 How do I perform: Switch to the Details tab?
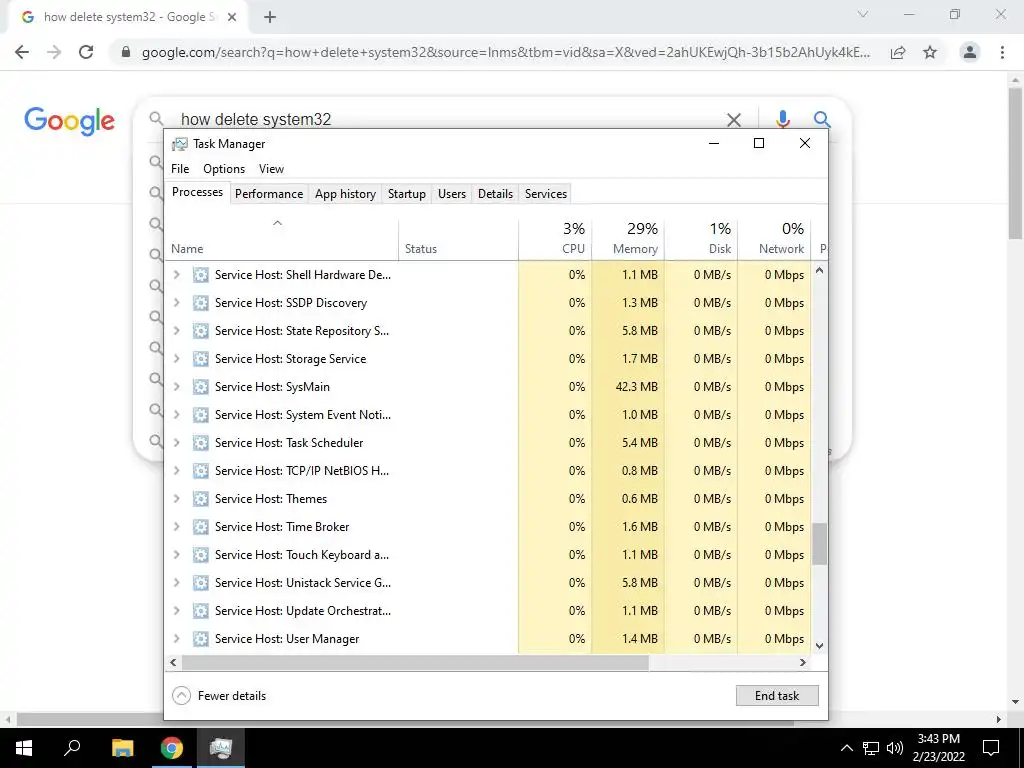[495, 194]
